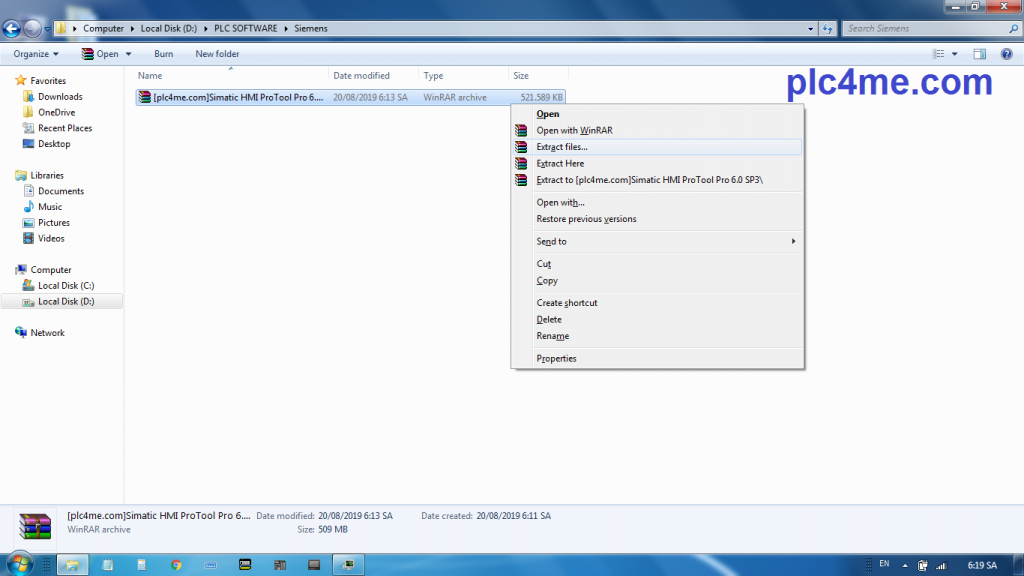1024x576 pixels.
Task: Expand the Organize dropdown
Action: [x=36, y=54]
